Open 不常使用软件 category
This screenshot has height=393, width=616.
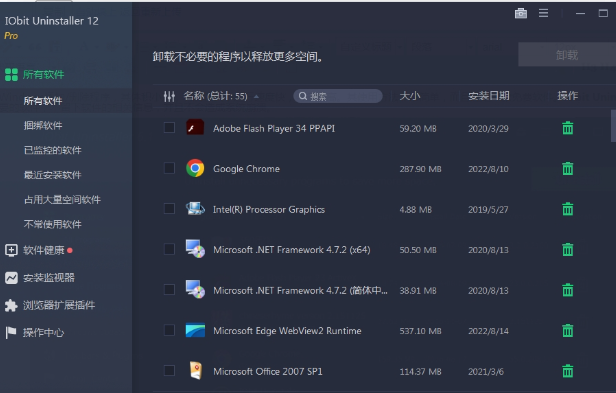[53, 224]
